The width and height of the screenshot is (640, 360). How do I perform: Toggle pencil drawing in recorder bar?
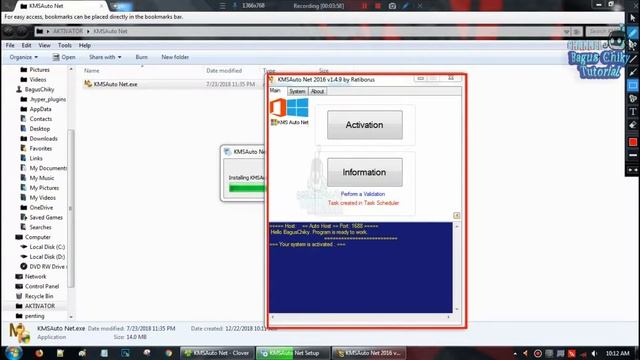[x=406, y=6]
